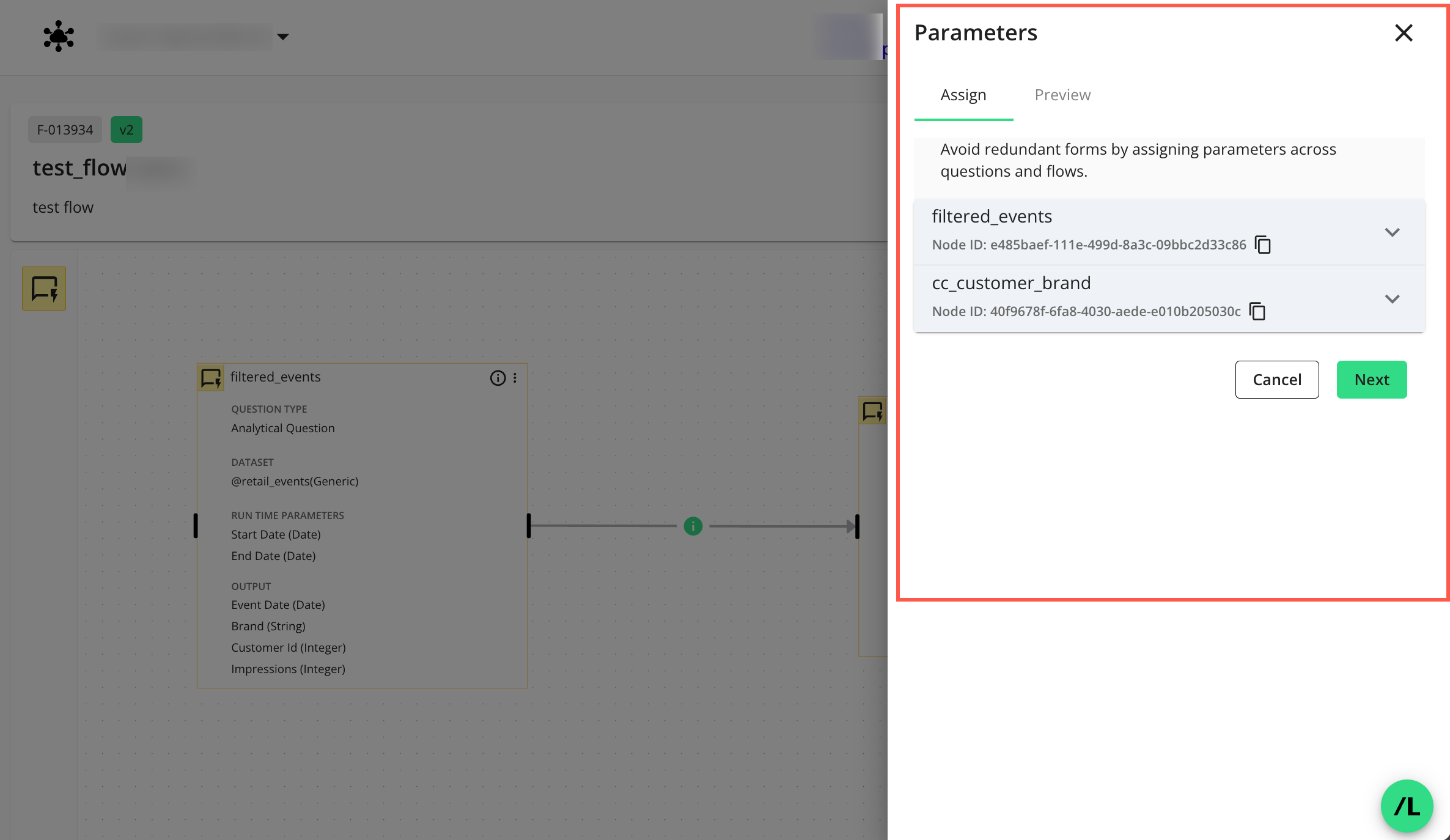Expand the filtered_events parameter section
The width and height of the screenshot is (1450, 840).
(1392, 232)
